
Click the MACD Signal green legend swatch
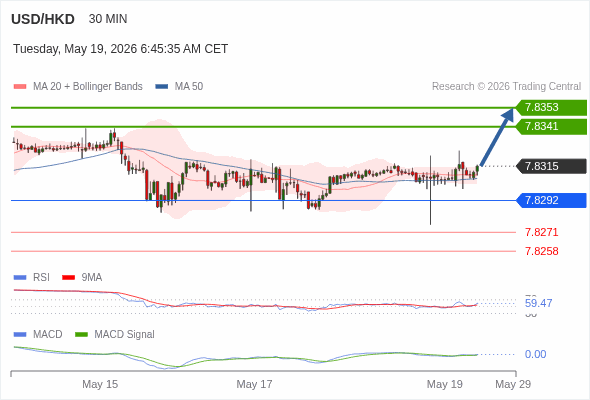coord(81,335)
